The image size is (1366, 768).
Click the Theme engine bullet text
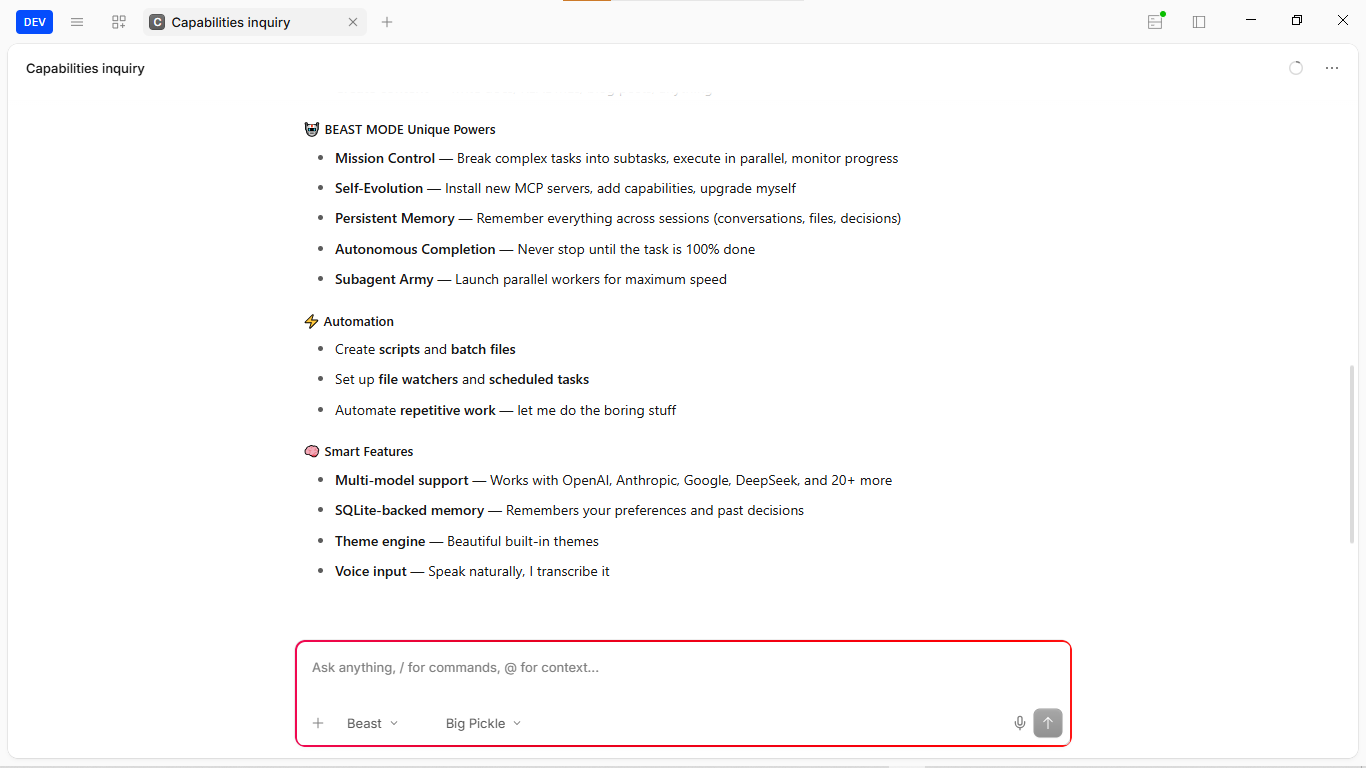[467, 541]
